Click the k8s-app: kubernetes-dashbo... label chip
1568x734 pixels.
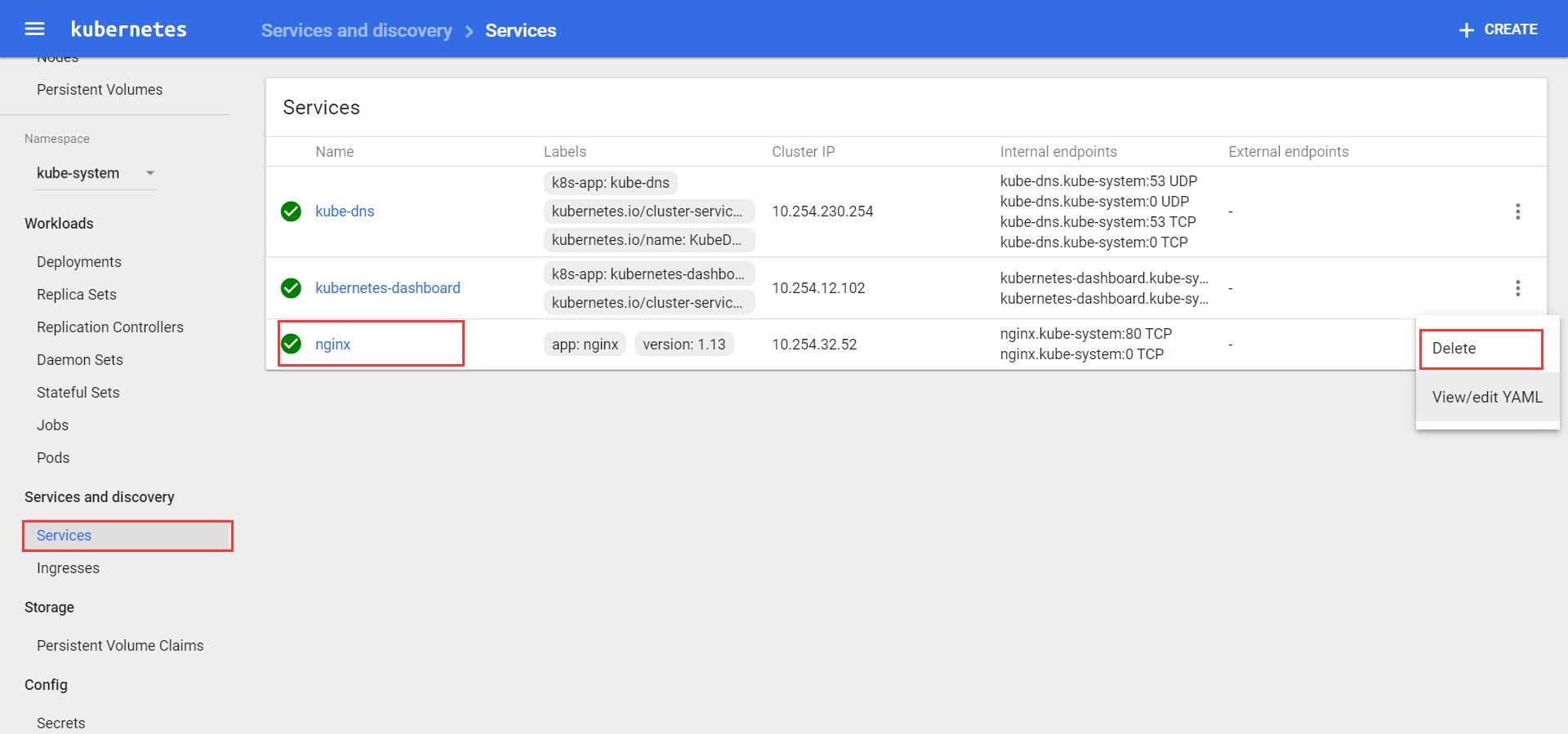(x=648, y=274)
